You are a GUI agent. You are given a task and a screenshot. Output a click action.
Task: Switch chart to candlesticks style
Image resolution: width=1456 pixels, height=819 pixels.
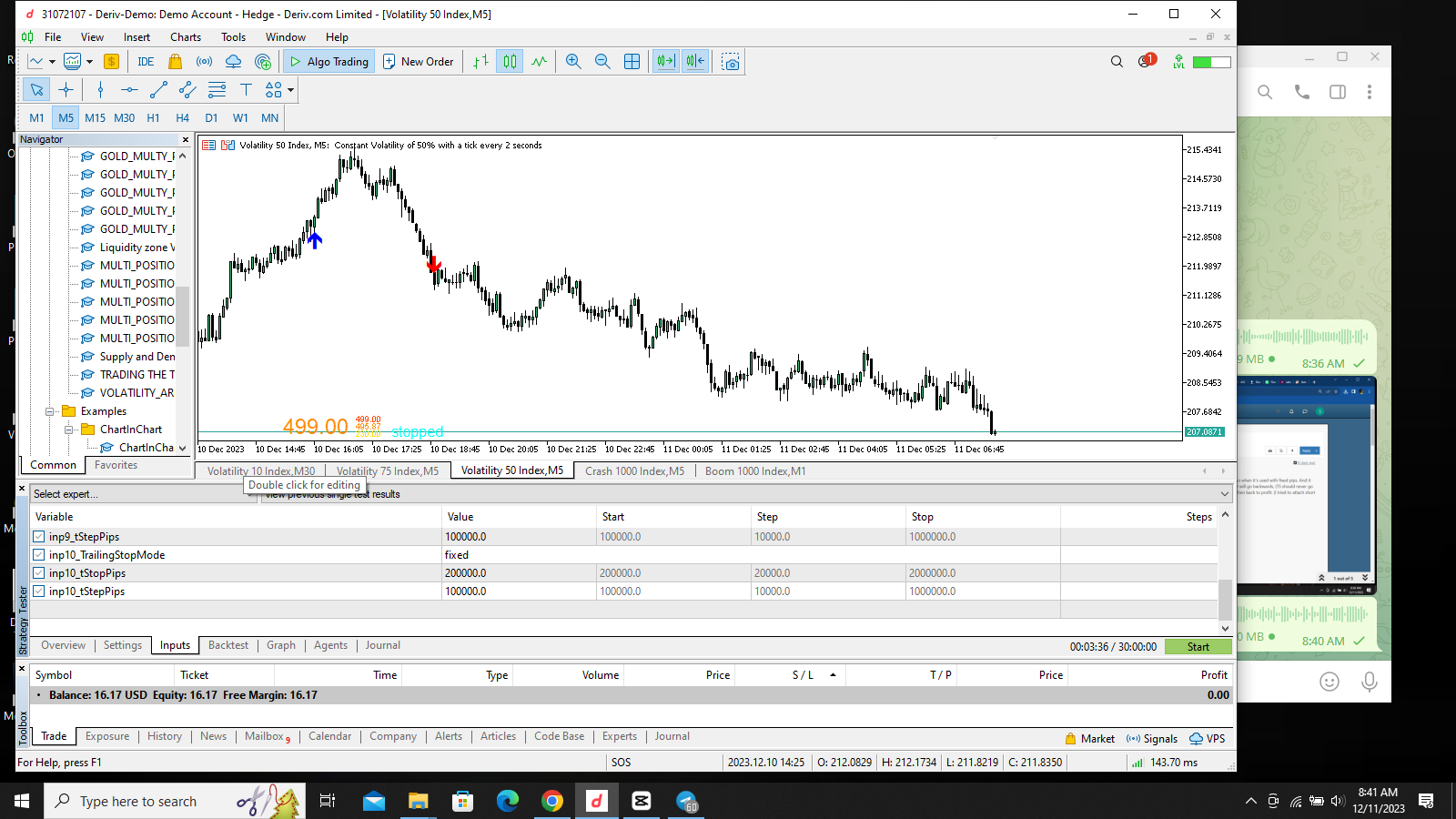coord(510,62)
